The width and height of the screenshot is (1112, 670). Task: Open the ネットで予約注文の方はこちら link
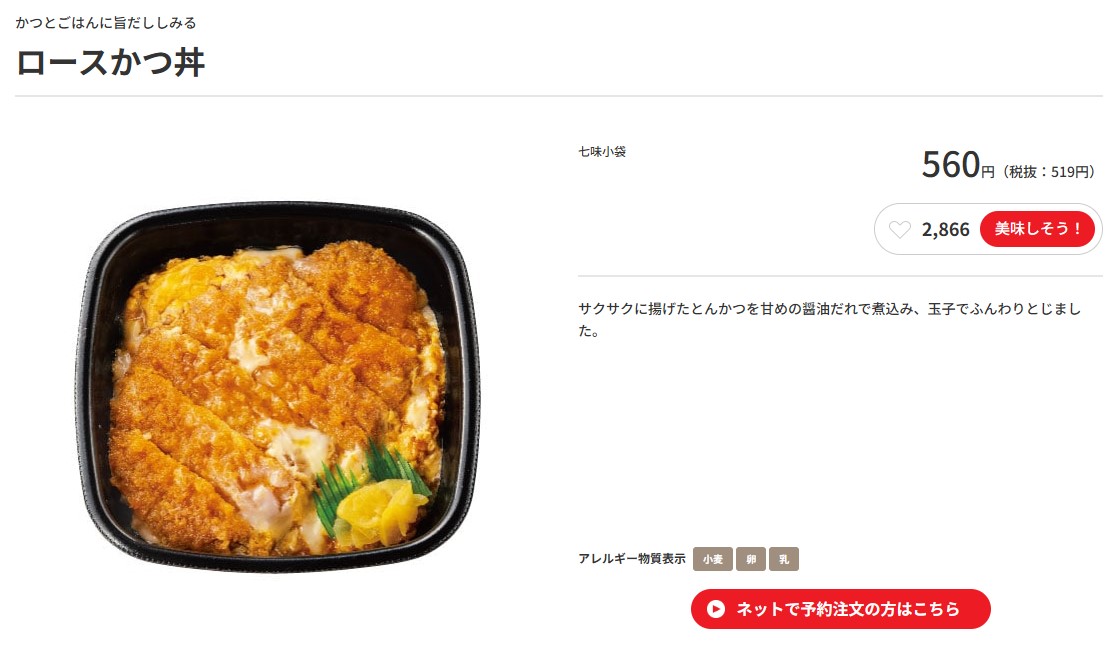840,609
